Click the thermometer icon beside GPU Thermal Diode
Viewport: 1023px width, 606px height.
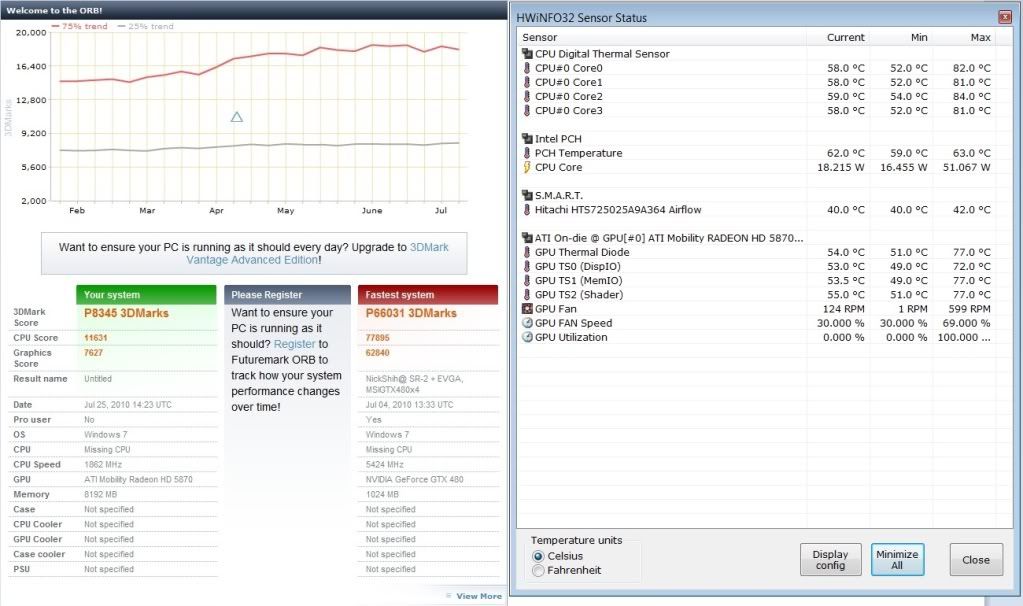[527, 252]
